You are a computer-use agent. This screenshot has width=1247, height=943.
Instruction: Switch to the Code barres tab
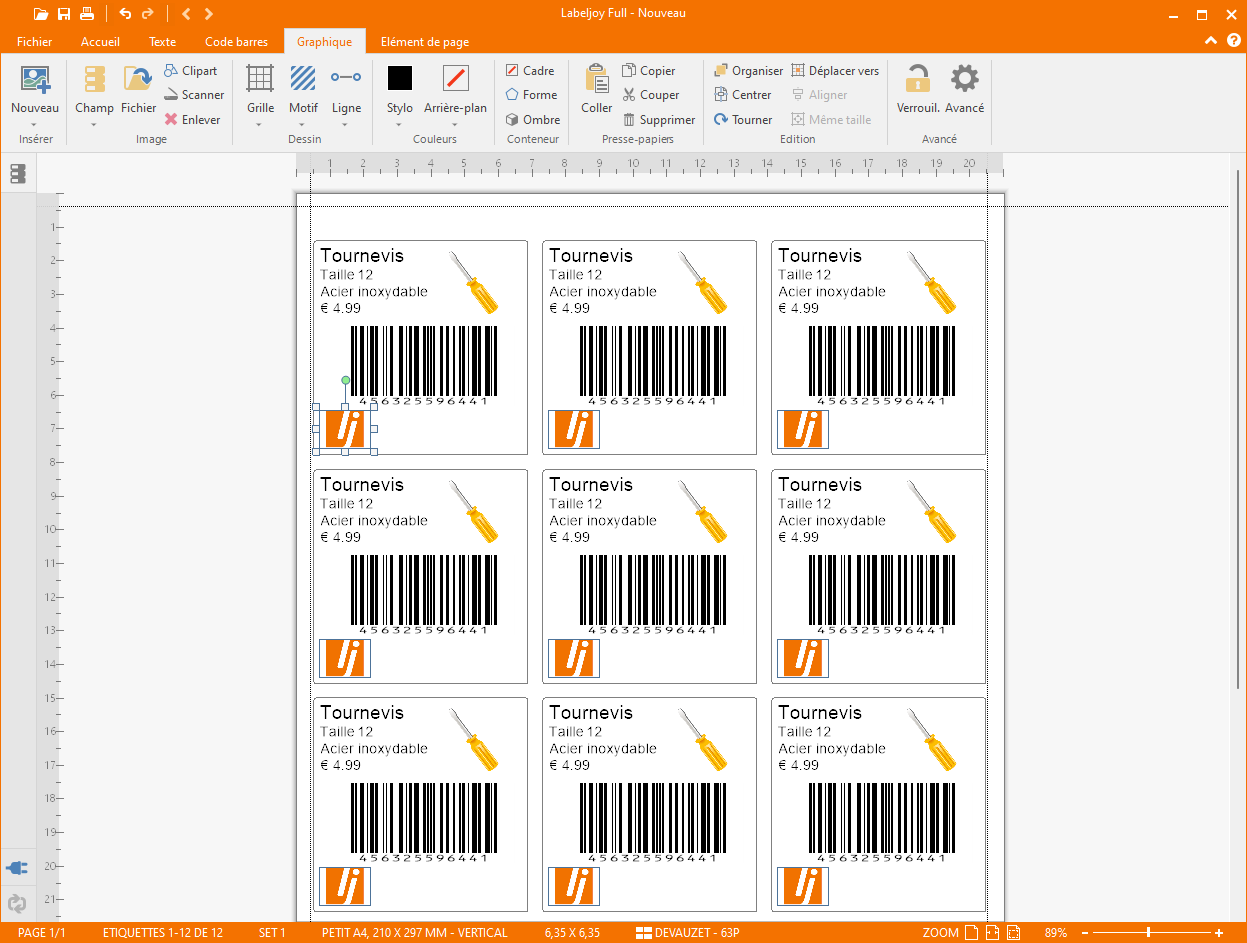point(236,42)
